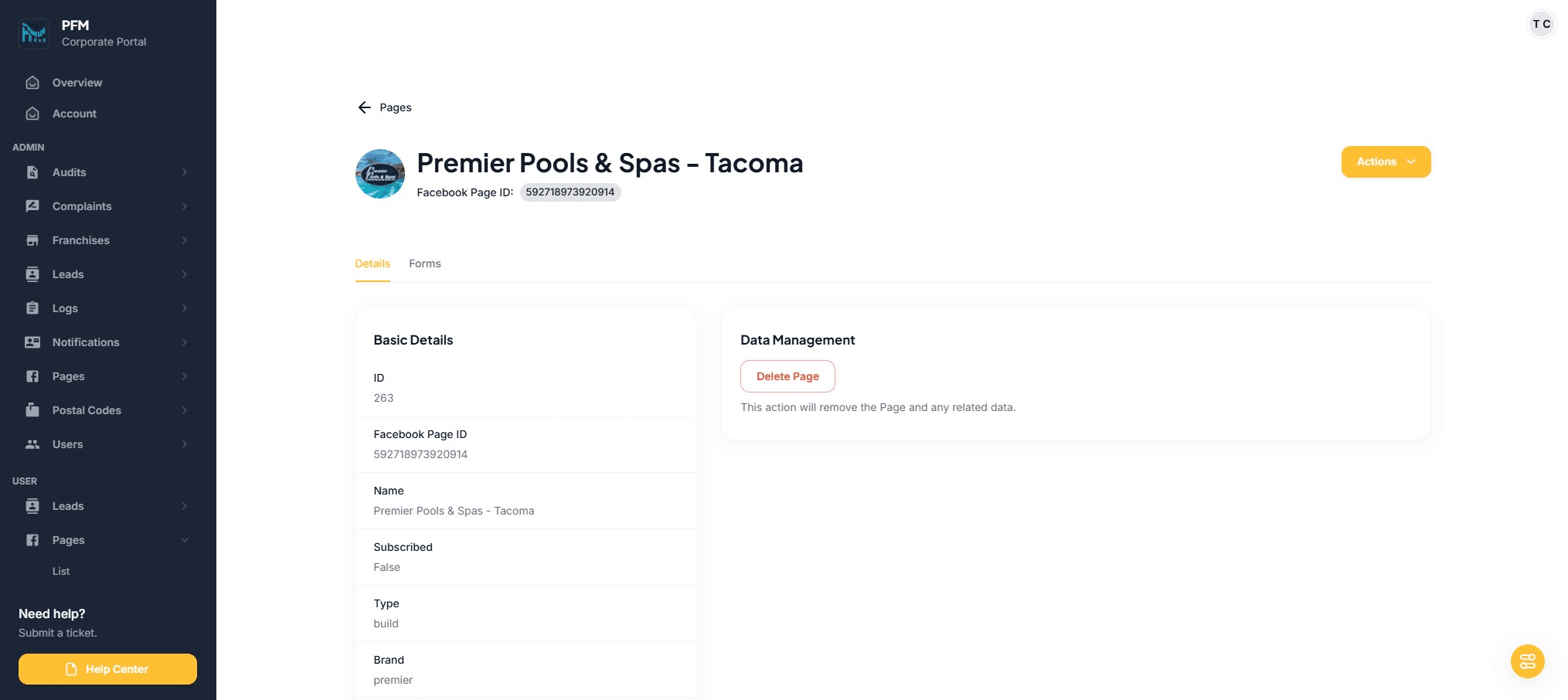Open the Help Center
Viewport: 1568px width, 700px height.
point(107,669)
